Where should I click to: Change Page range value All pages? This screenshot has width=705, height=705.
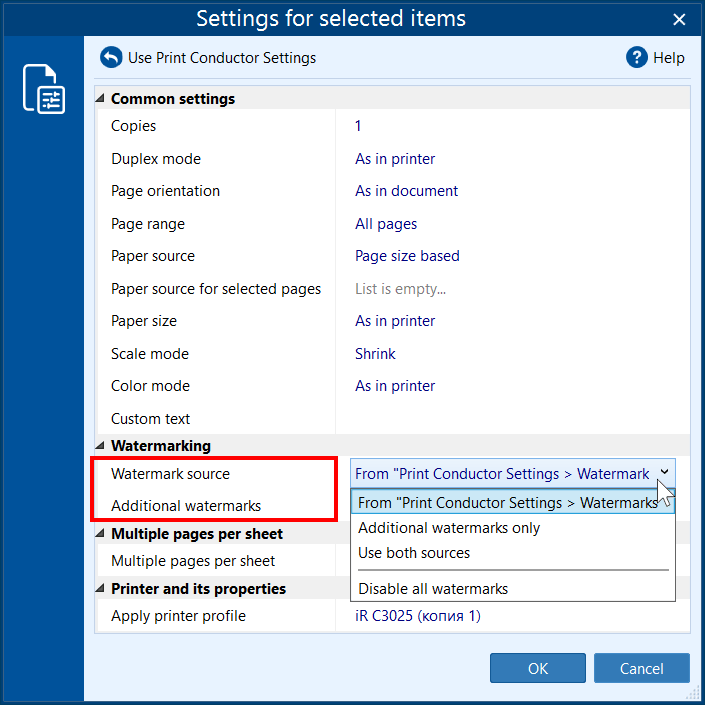[386, 224]
